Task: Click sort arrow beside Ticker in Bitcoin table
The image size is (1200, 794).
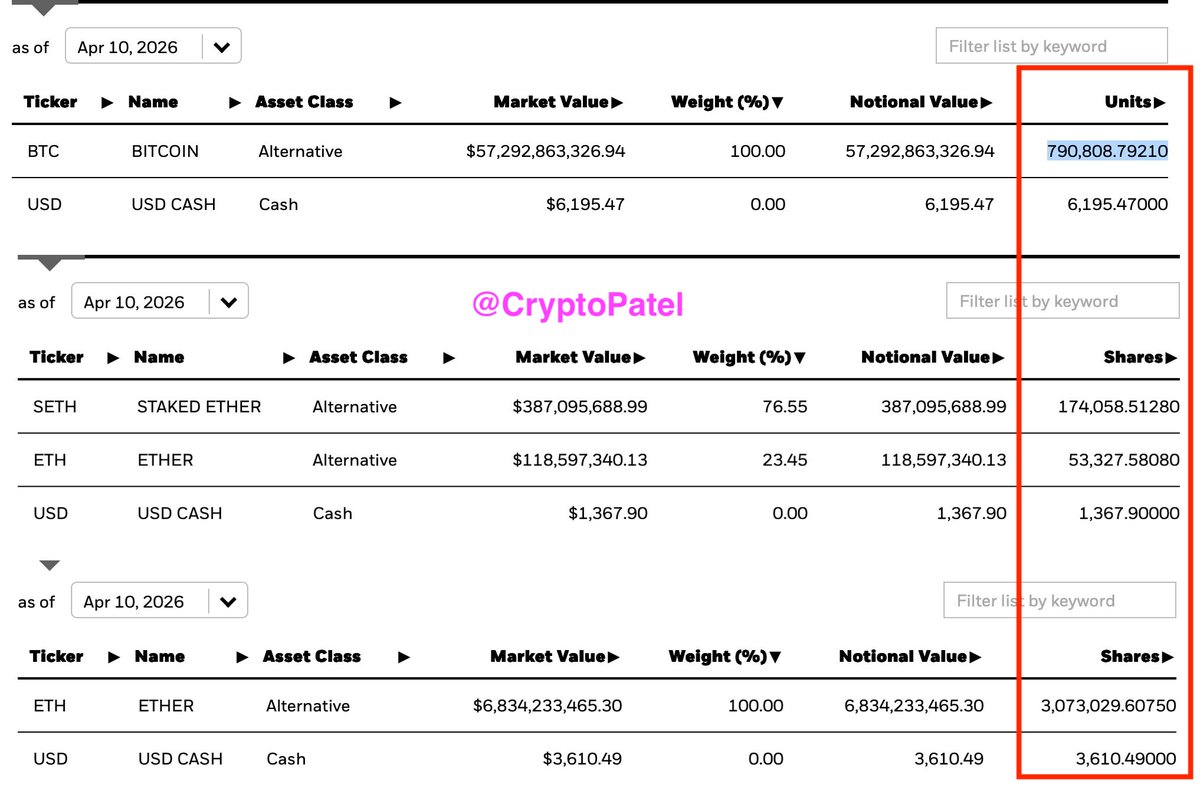Action: pyautogui.click(x=103, y=102)
